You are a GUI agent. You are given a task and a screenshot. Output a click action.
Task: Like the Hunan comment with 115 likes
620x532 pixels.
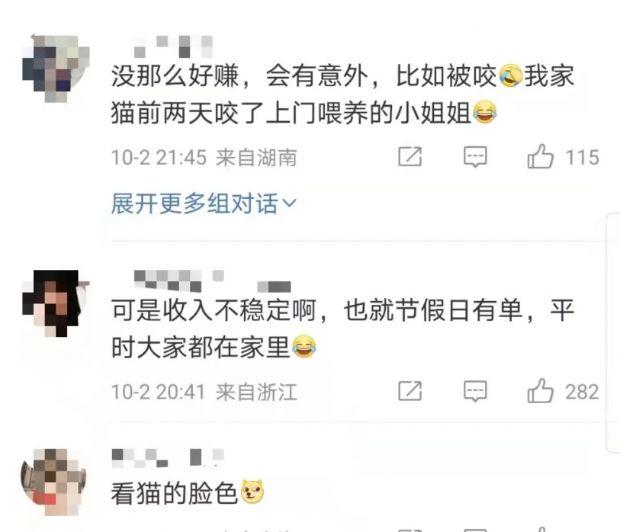pyautogui.click(x=540, y=157)
